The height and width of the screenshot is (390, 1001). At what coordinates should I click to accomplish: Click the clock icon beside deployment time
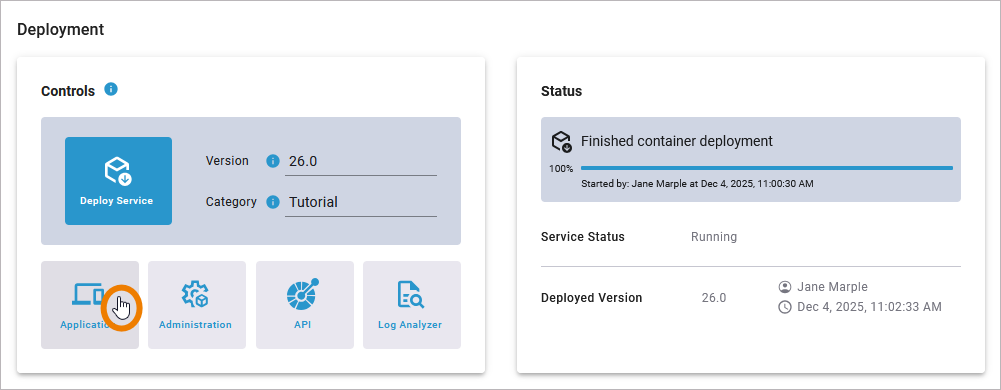click(785, 307)
